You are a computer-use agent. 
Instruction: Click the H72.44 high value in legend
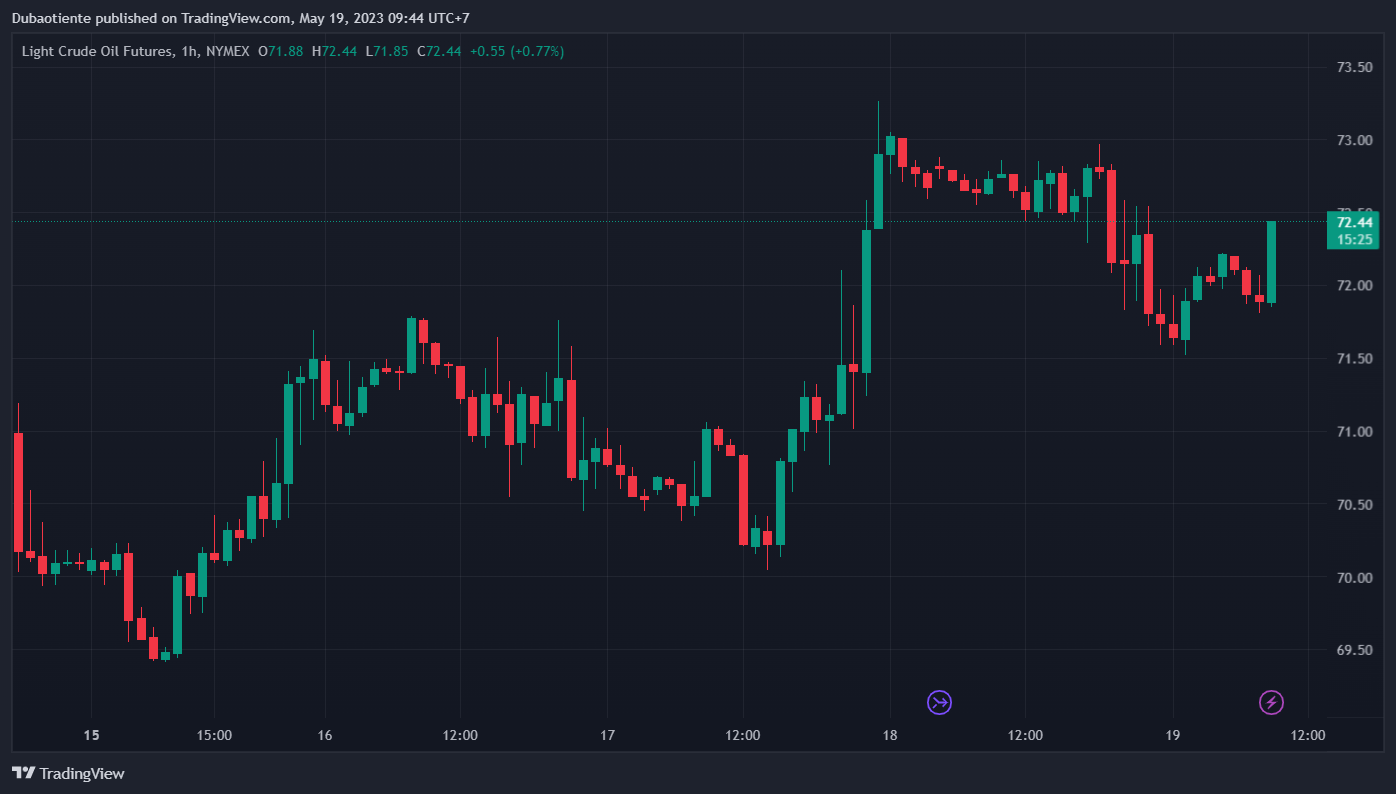point(334,51)
